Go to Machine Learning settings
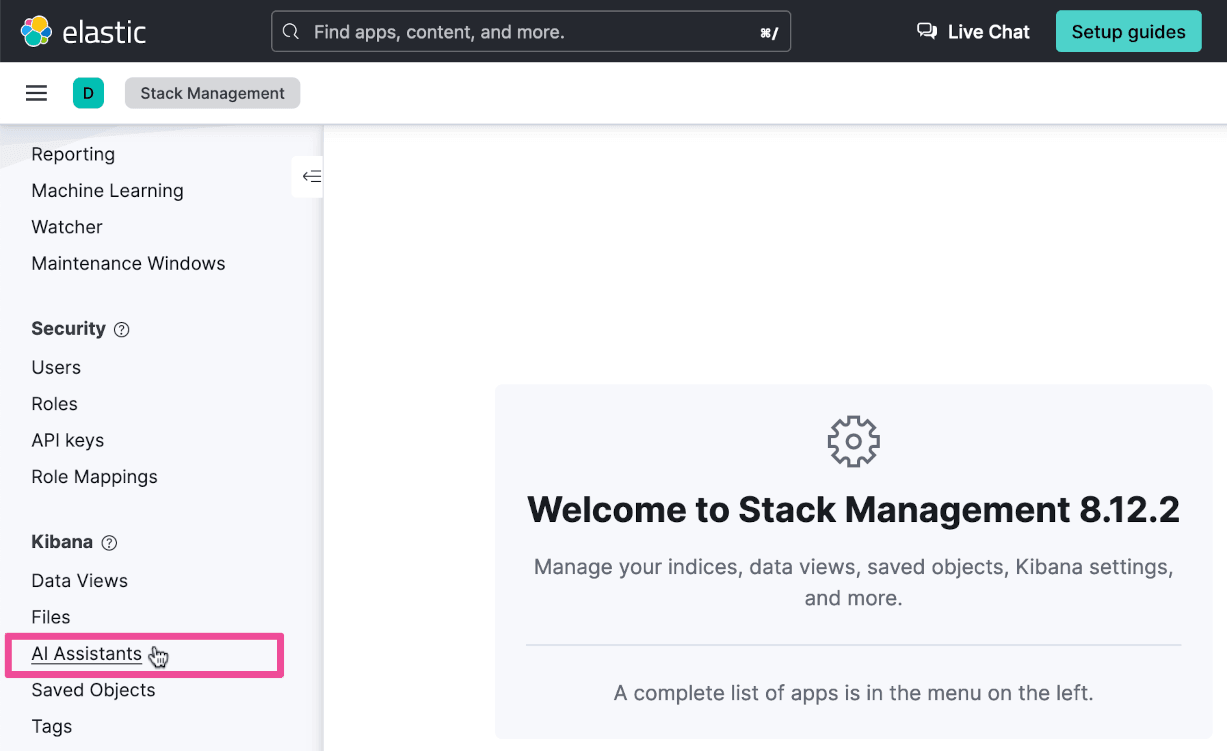Screen dimensions: 1227x751 pyautogui.click(x=107, y=191)
